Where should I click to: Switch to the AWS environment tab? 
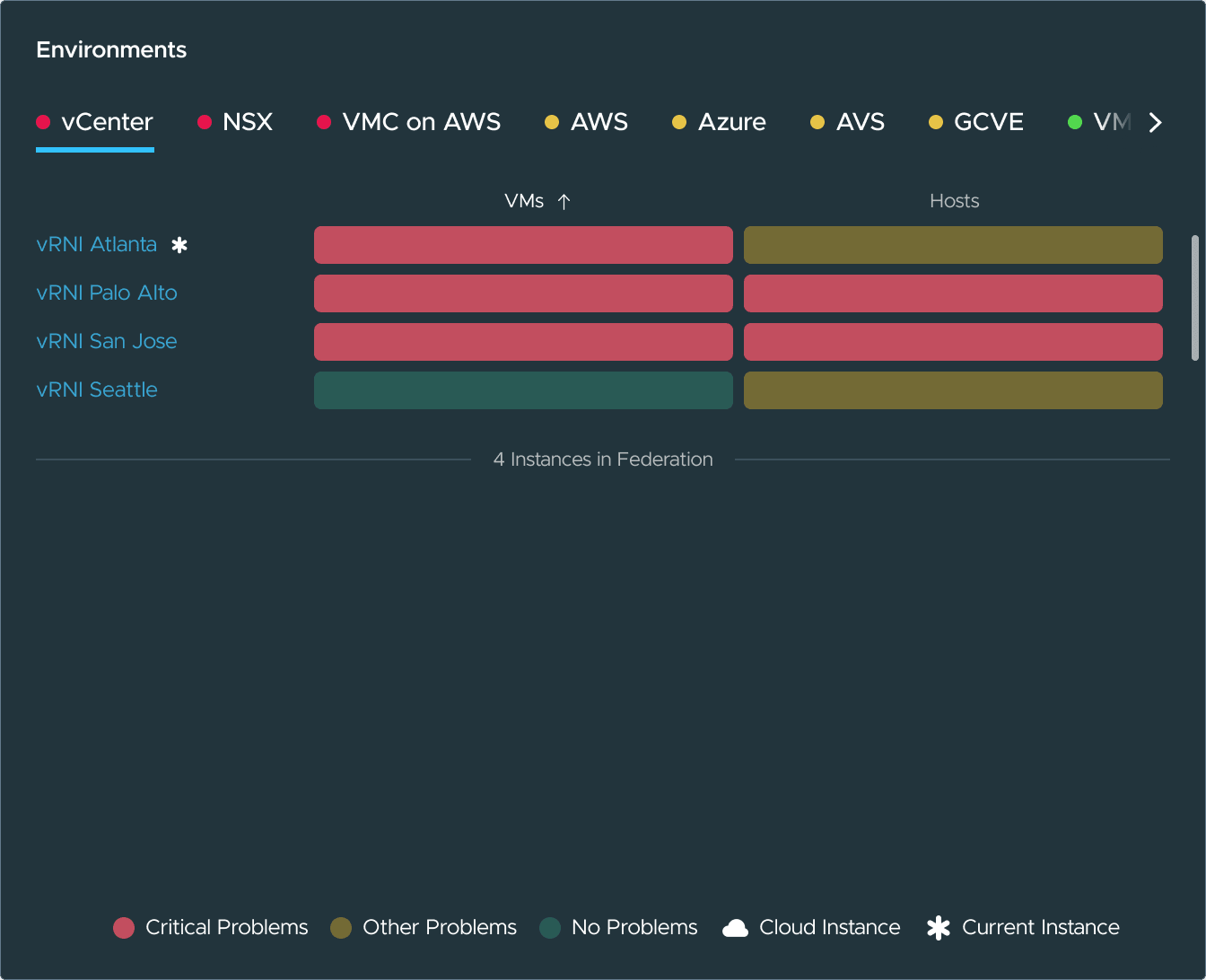pyautogui.click(x=587, y=122)
